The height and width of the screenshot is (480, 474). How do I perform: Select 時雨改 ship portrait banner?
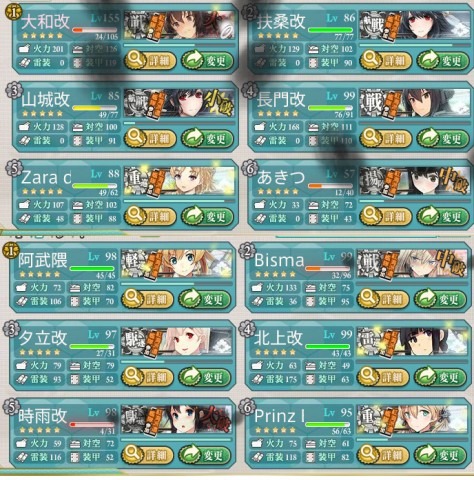coord(176,420)
